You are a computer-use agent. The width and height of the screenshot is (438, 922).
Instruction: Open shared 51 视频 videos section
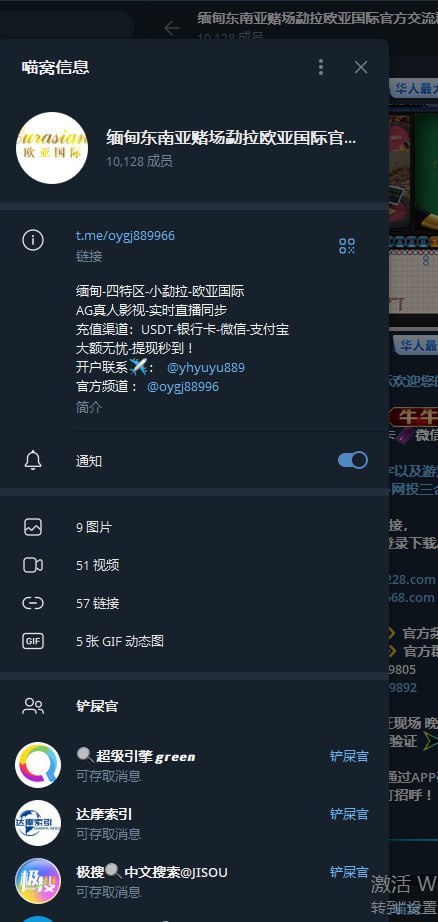195,565
